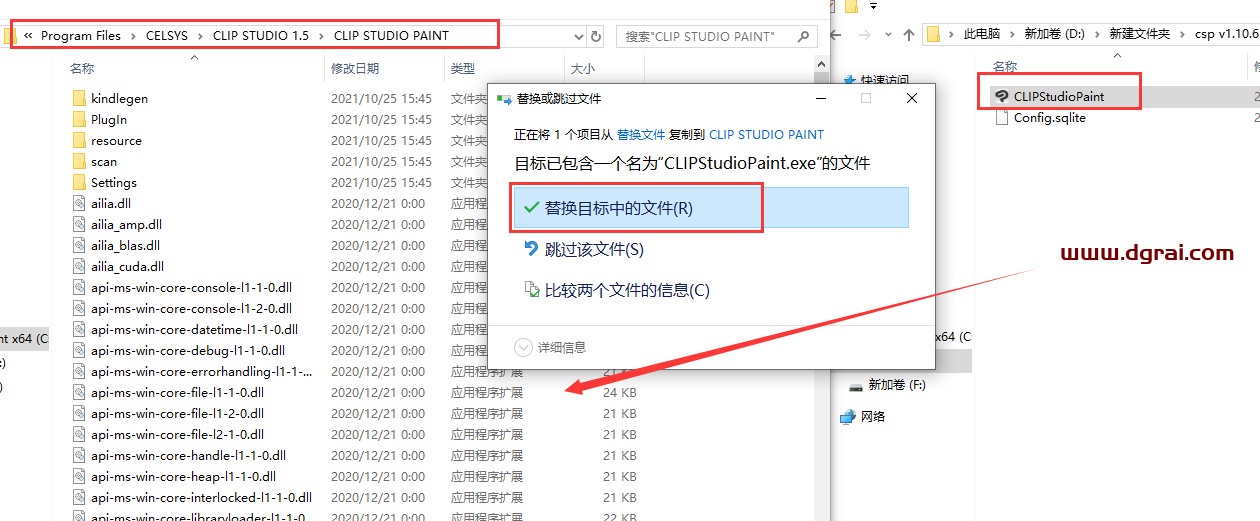Viewport: 1260px width, 521px height.
Task: Select api-ms-win-core-errorhandling-l1-1-... file name
Action: [201, 372]
